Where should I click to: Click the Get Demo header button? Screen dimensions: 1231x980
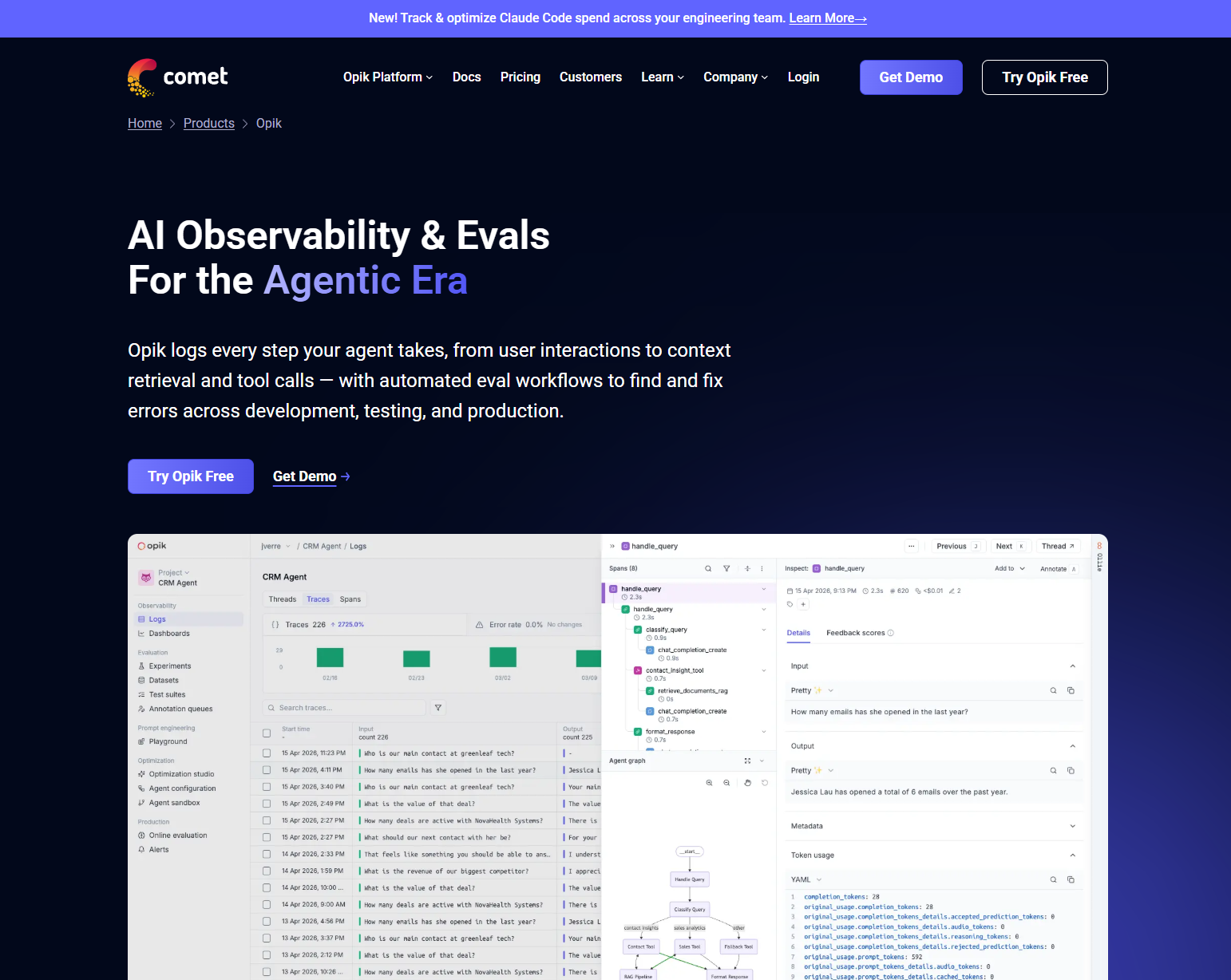click(911, 77)
